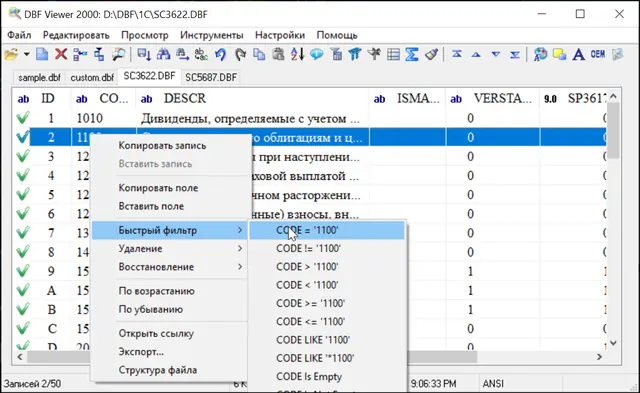This screenshot has width=640, height=393.
Task: Click the yellow and blue squares color icon
Action: [559, 54]
